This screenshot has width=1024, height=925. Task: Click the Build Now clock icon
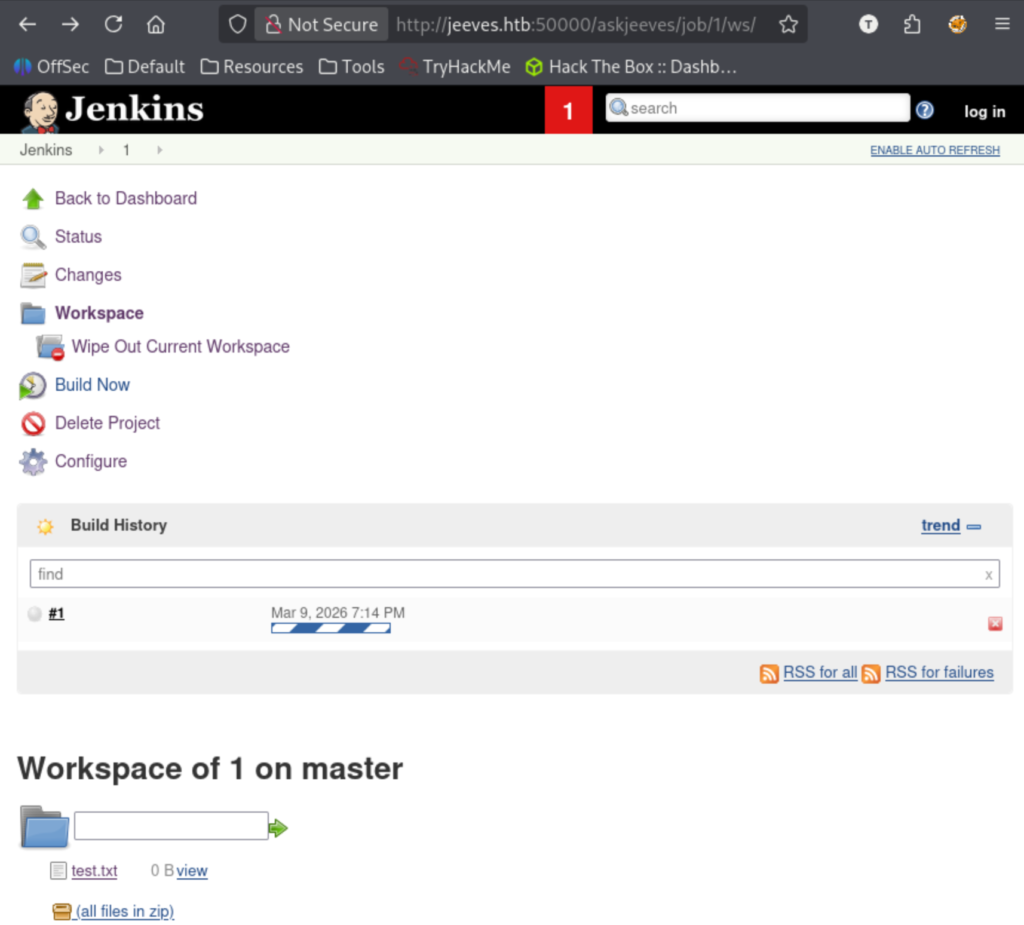tap(33, 385)
